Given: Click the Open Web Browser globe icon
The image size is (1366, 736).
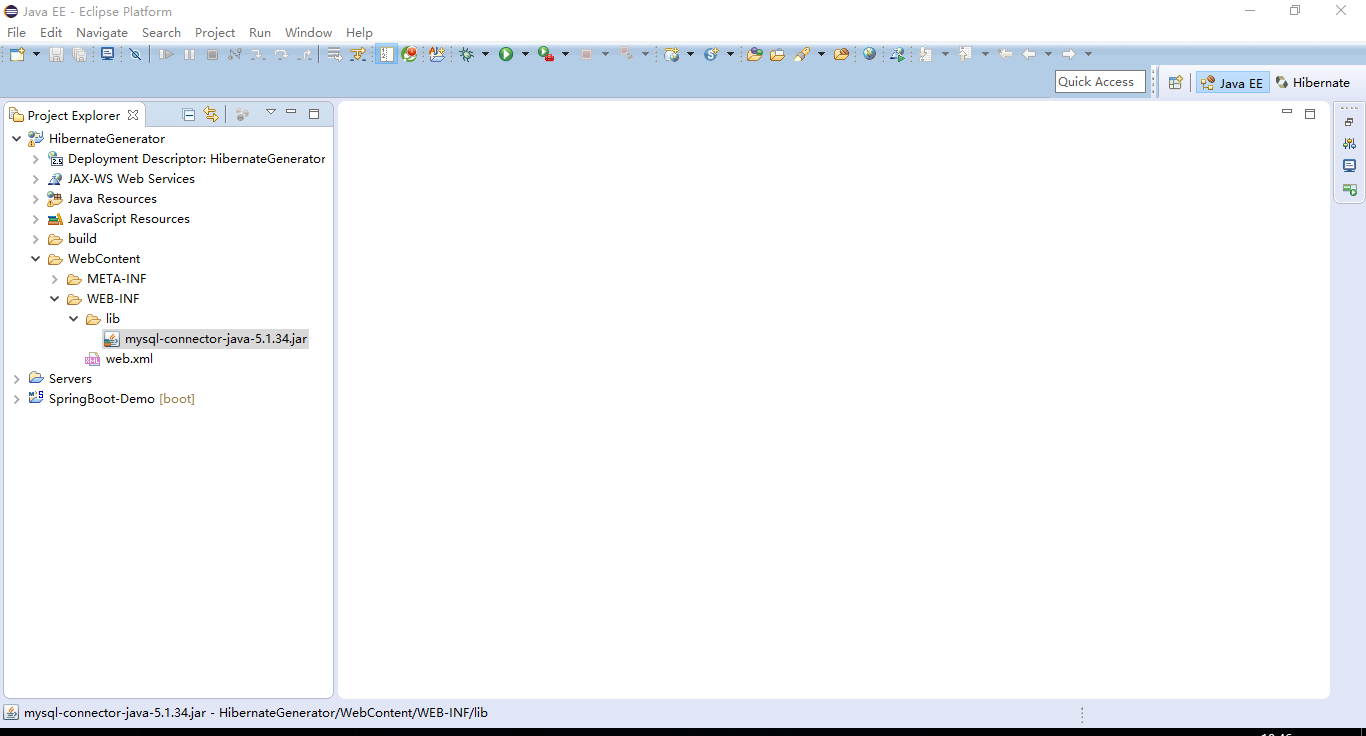Looking at the screenshot, I should click(869, 54).
